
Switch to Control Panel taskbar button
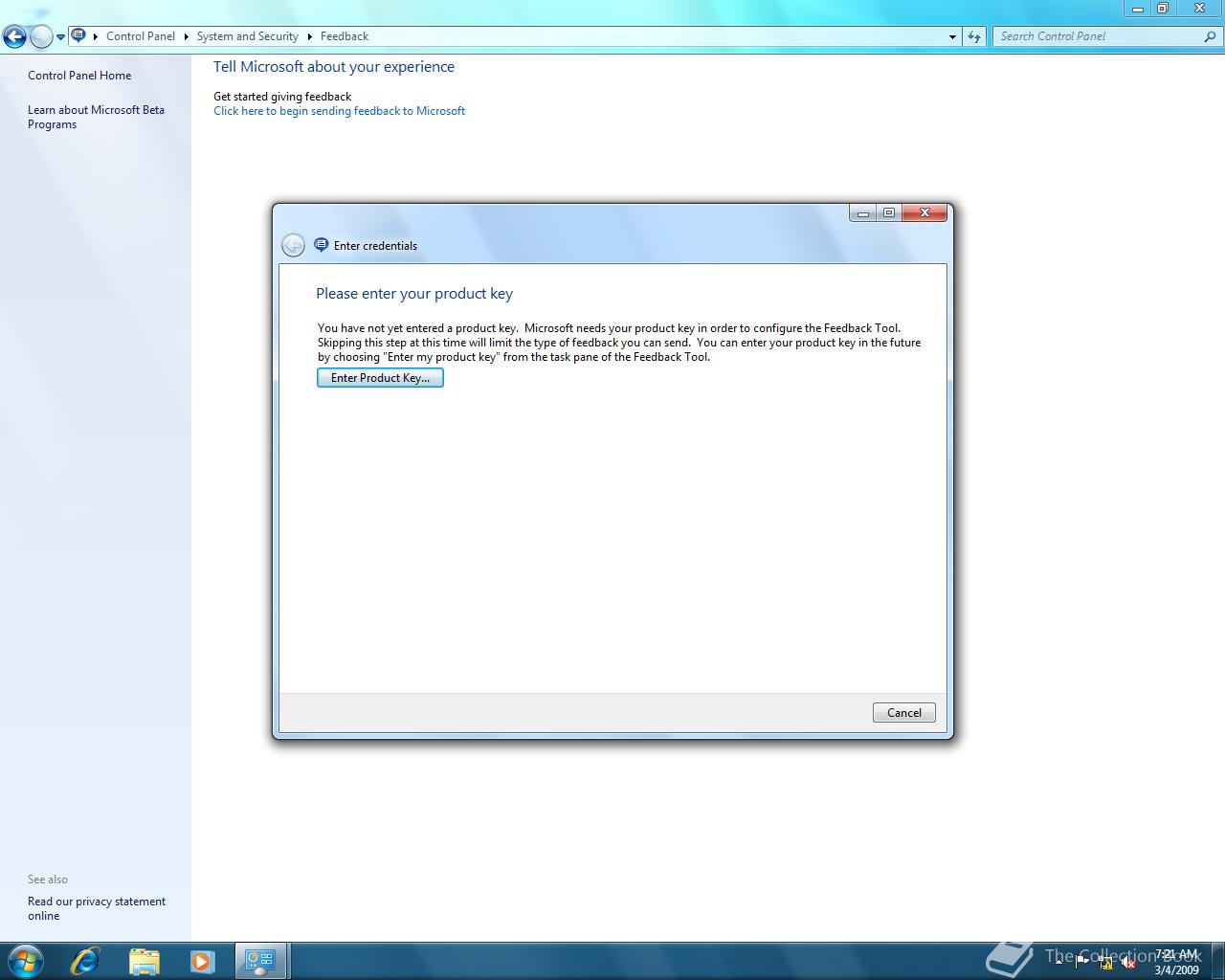[260, 961]
